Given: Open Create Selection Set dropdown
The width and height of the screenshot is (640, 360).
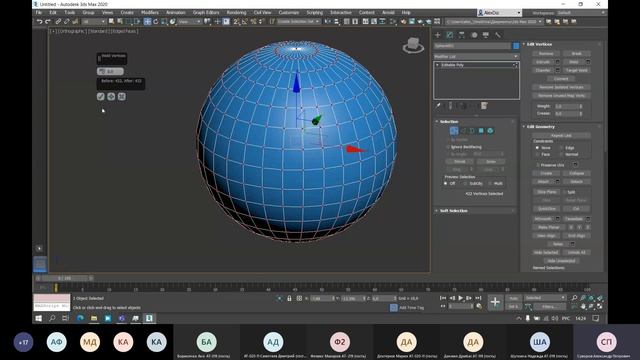Looking at the screenshot, I should [298, 21].
